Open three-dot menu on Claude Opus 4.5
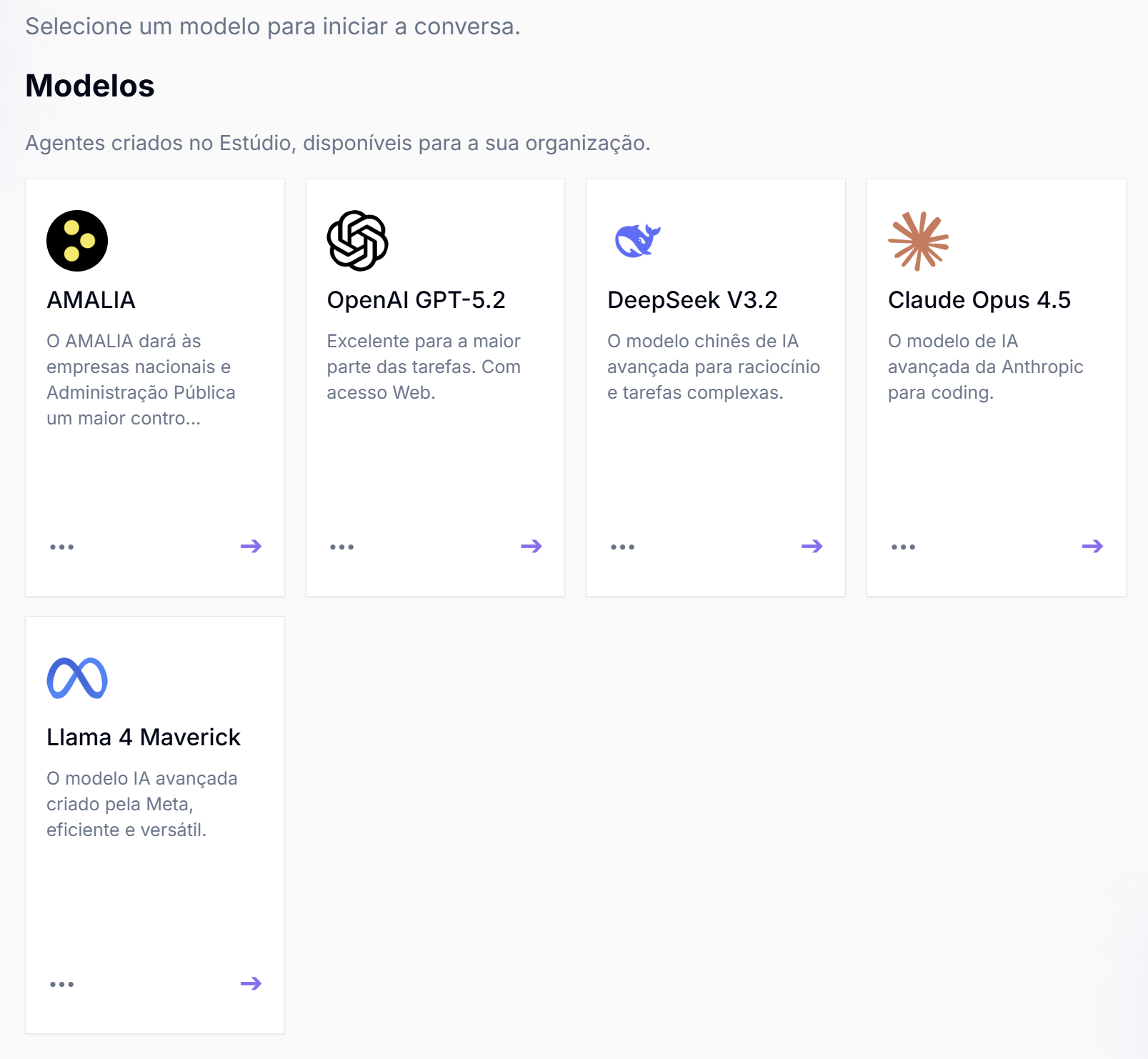 pos(904,547)
